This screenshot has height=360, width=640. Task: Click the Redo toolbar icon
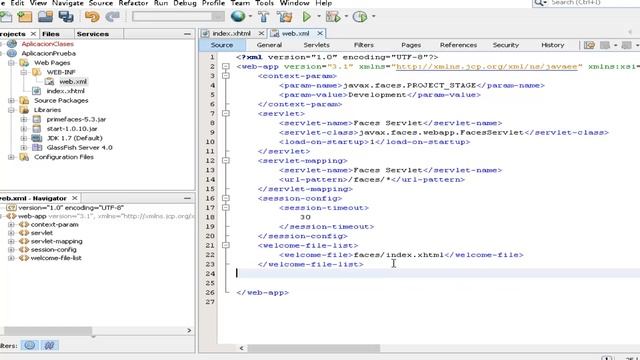(112, 17)
